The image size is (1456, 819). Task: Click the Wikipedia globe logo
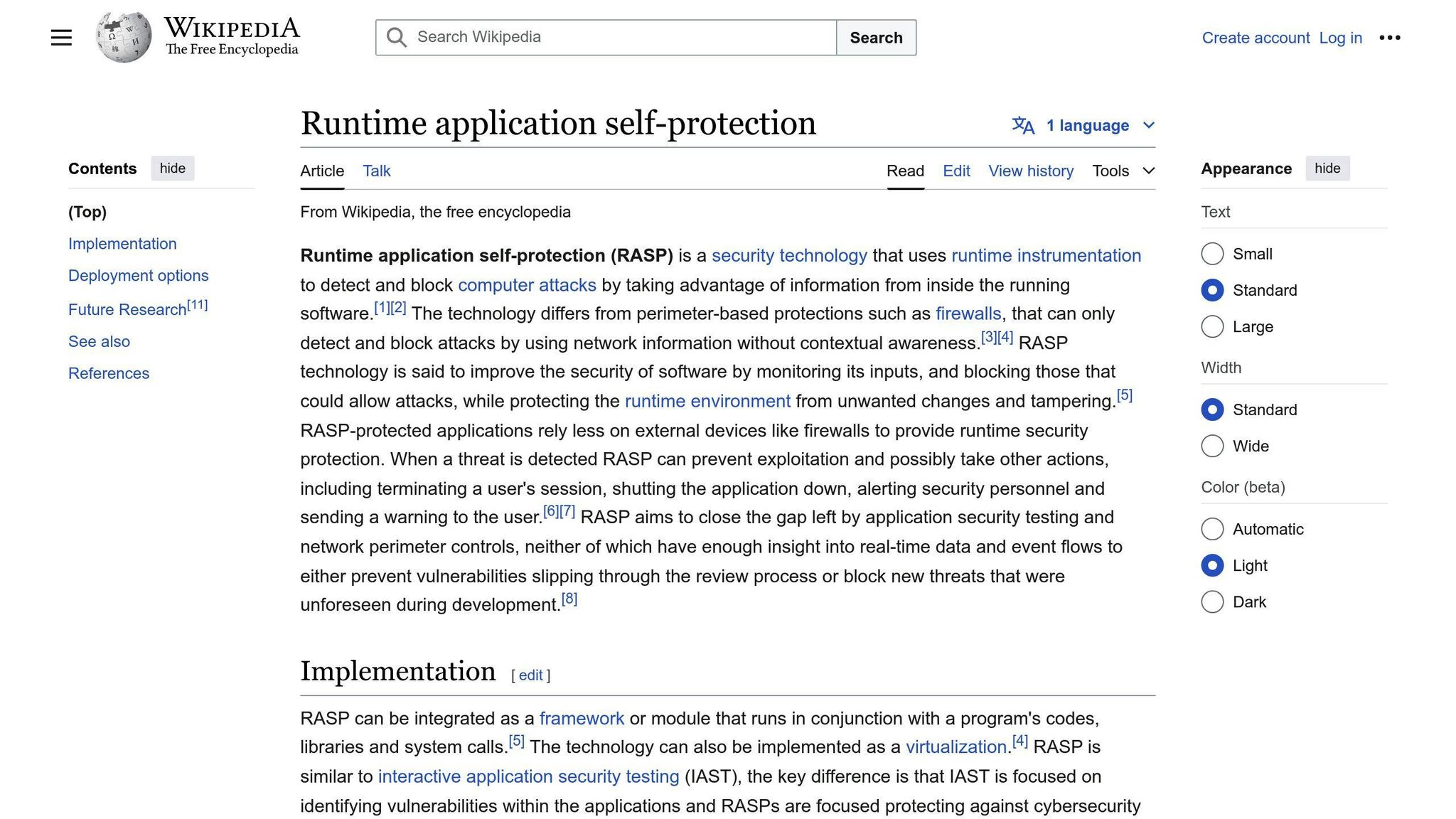(124, 37)
